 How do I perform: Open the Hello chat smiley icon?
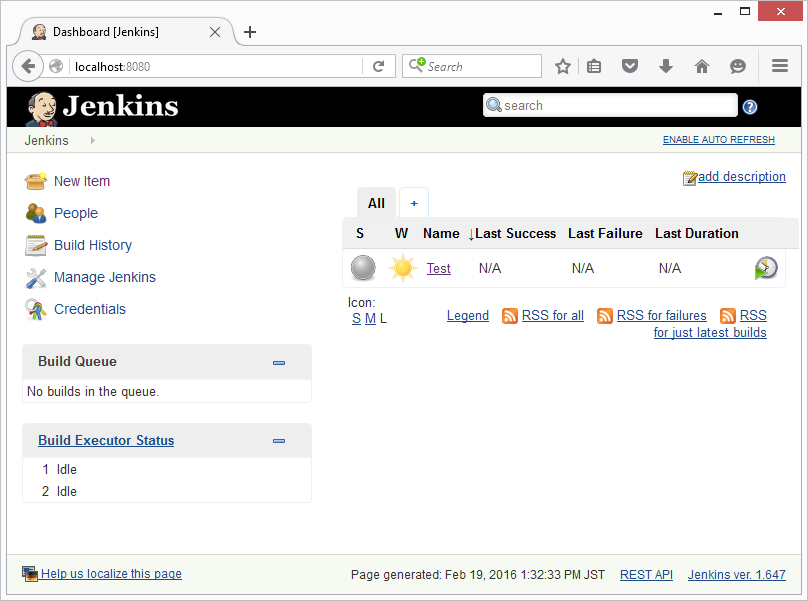click(738, 66)
